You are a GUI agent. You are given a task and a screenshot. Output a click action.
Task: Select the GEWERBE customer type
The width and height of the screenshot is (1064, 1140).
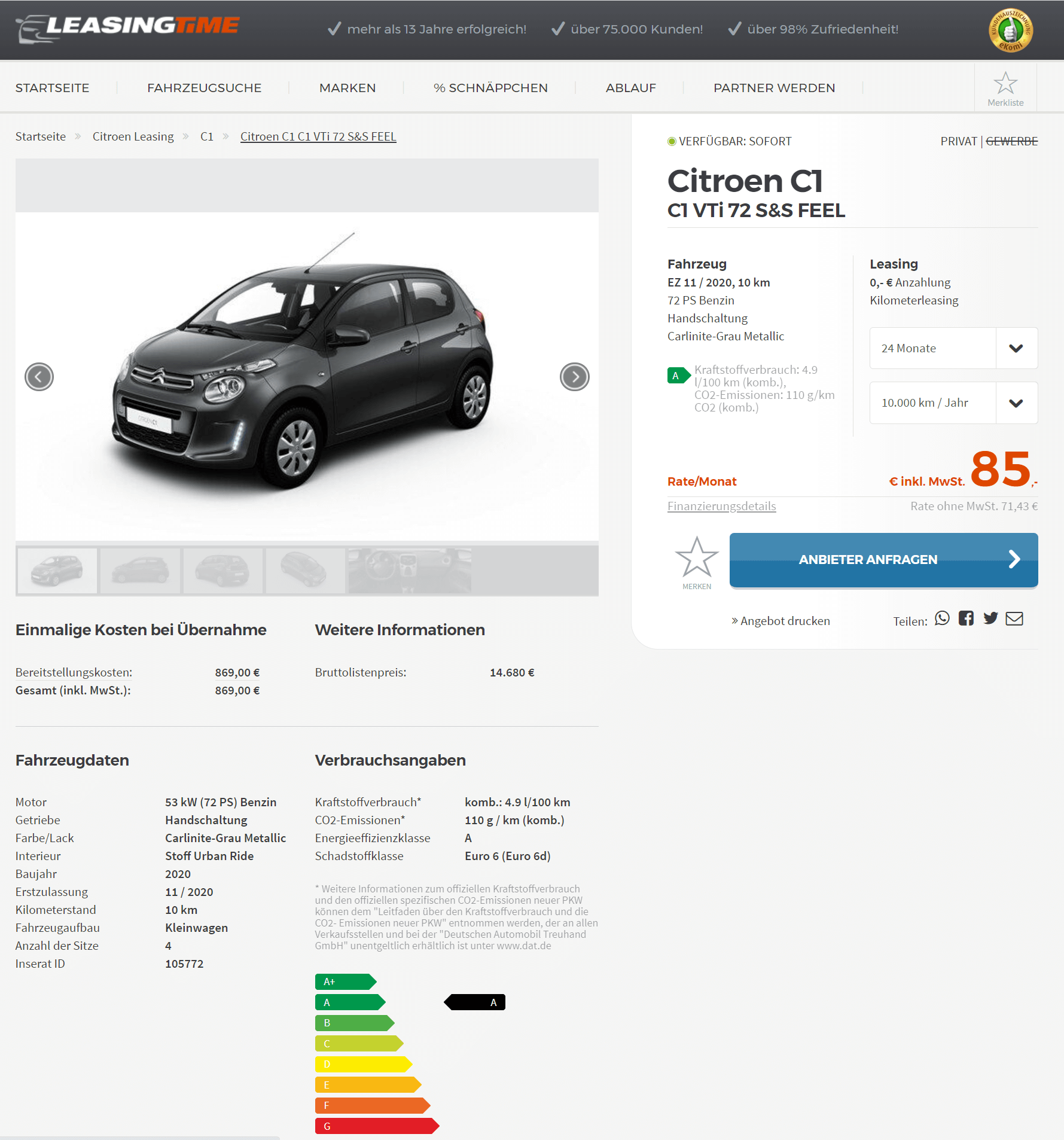point(1011,141)
